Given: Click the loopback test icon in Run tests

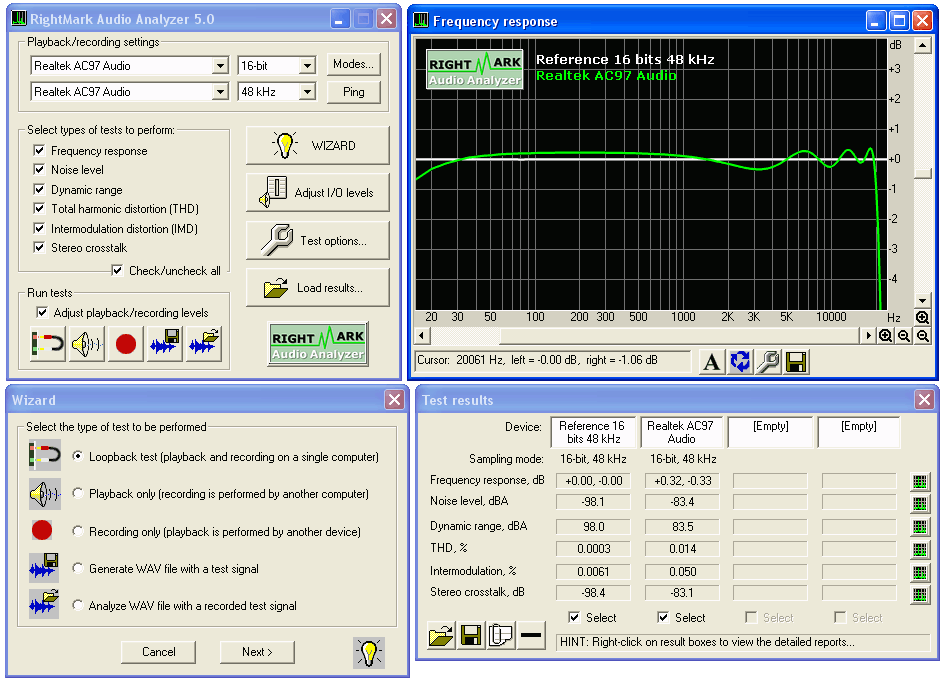Looking at the screenshot, I should (47, 344).
